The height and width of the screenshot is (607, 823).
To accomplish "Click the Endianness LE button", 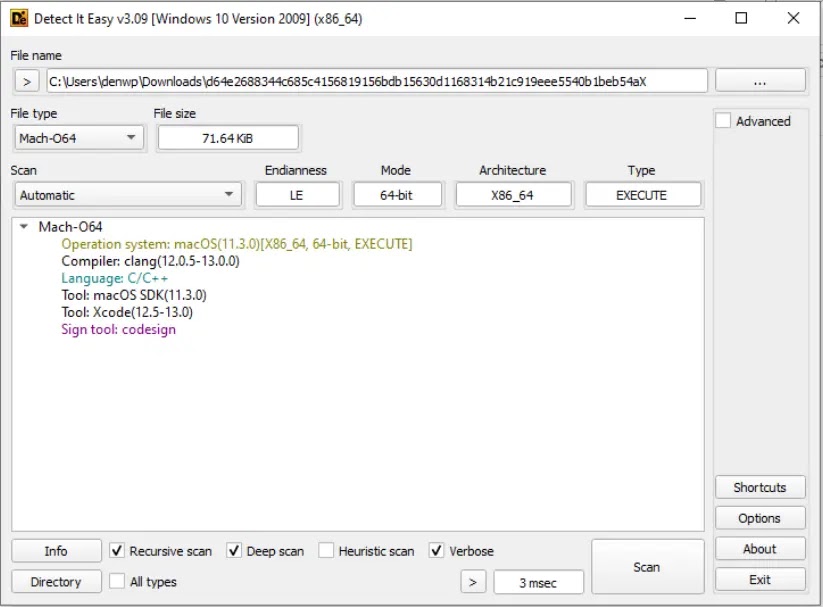I will coord(297,195).
